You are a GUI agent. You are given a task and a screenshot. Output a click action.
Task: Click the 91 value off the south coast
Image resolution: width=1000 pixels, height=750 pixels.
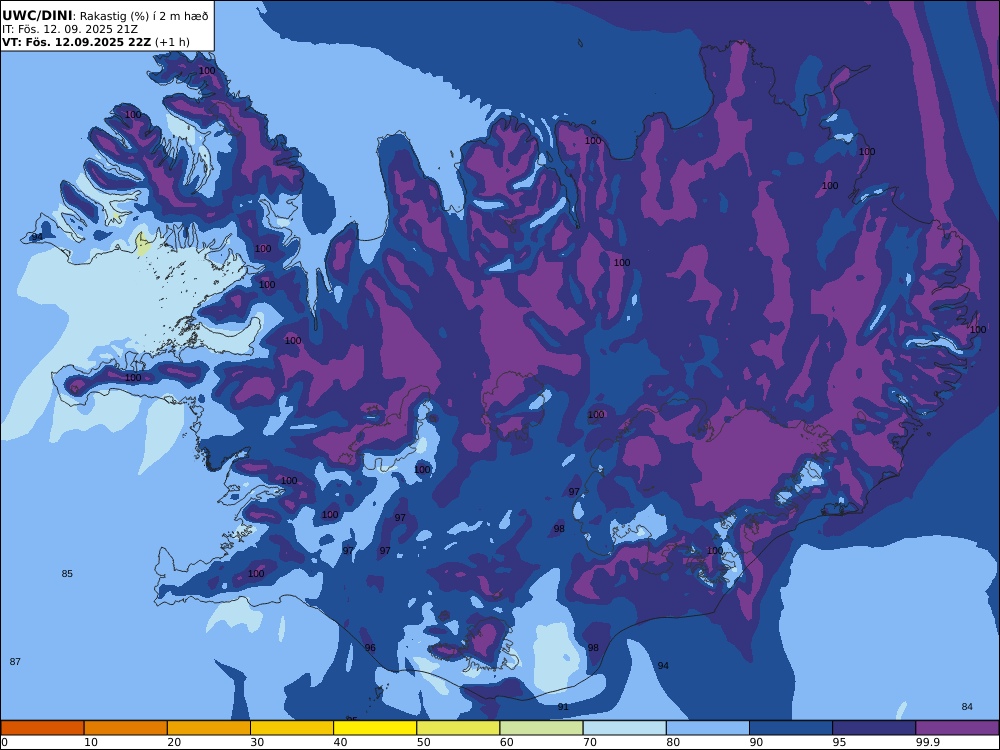pyautogui.click(x=563, y=707)
